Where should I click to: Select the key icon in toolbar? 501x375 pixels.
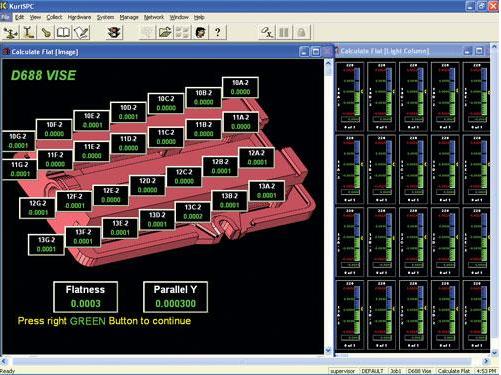[46, 32]
